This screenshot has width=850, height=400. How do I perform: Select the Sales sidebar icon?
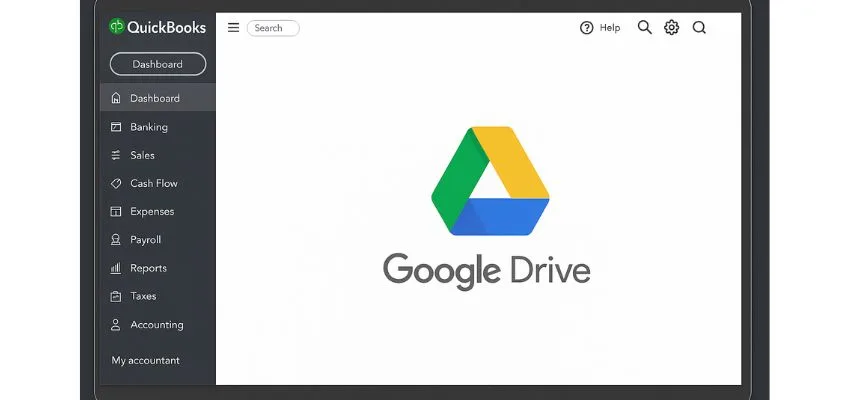116,156
